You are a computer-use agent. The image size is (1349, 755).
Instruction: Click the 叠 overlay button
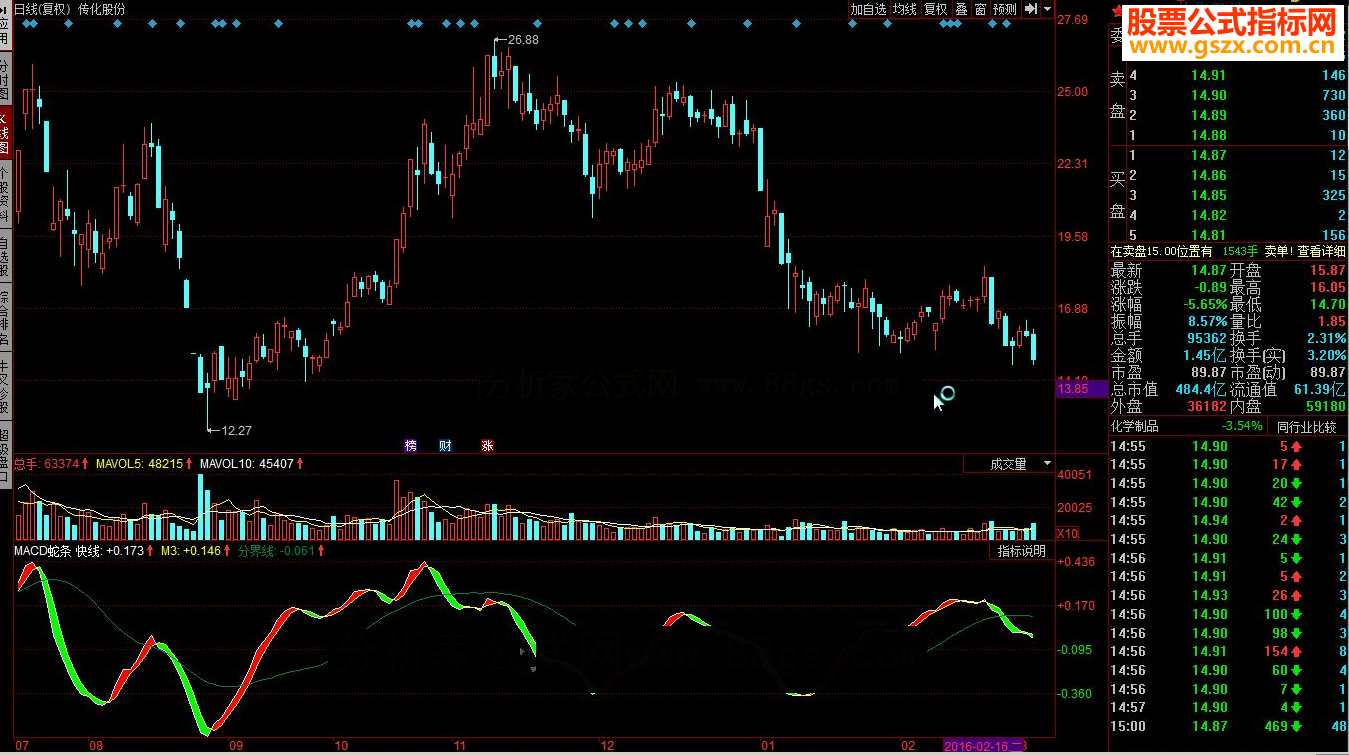(961, 9)
